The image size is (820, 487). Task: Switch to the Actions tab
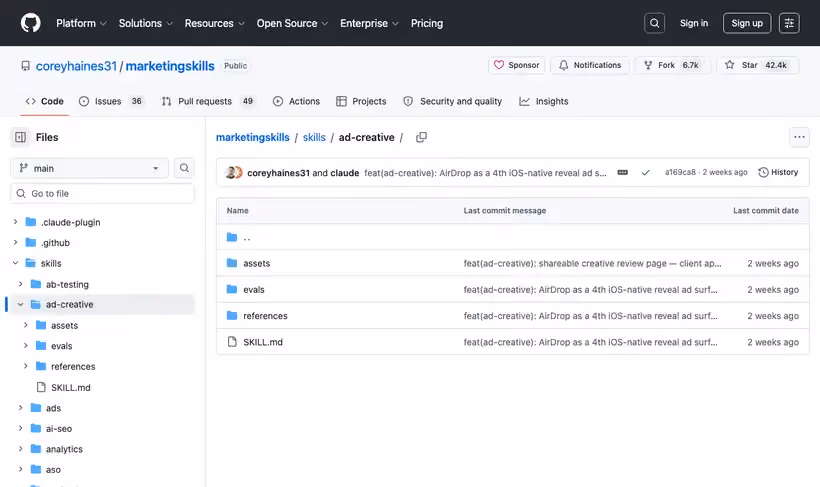click(x=296, y=101)
